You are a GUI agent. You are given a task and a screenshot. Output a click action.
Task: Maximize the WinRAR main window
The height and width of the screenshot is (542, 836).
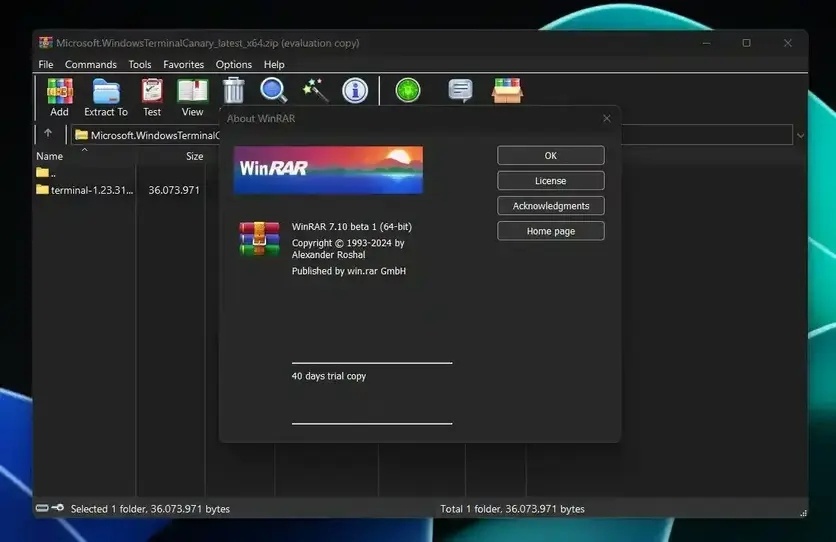coord(746,43)
